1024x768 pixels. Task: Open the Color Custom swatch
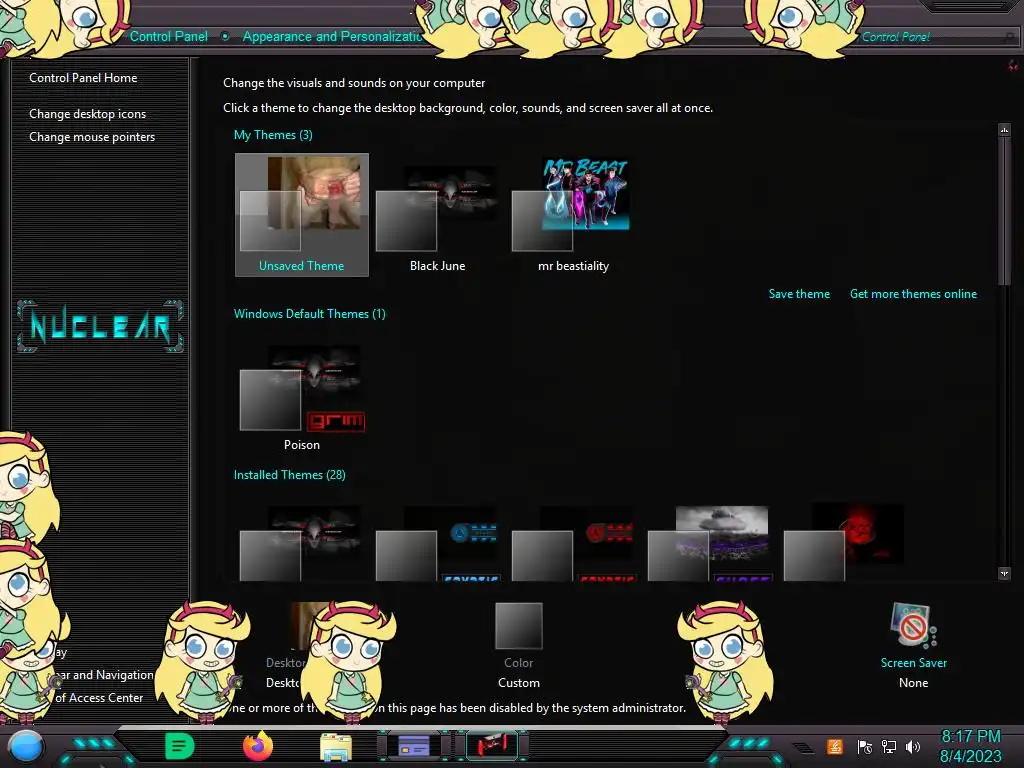pyautogui.click(x=519, y=626)
